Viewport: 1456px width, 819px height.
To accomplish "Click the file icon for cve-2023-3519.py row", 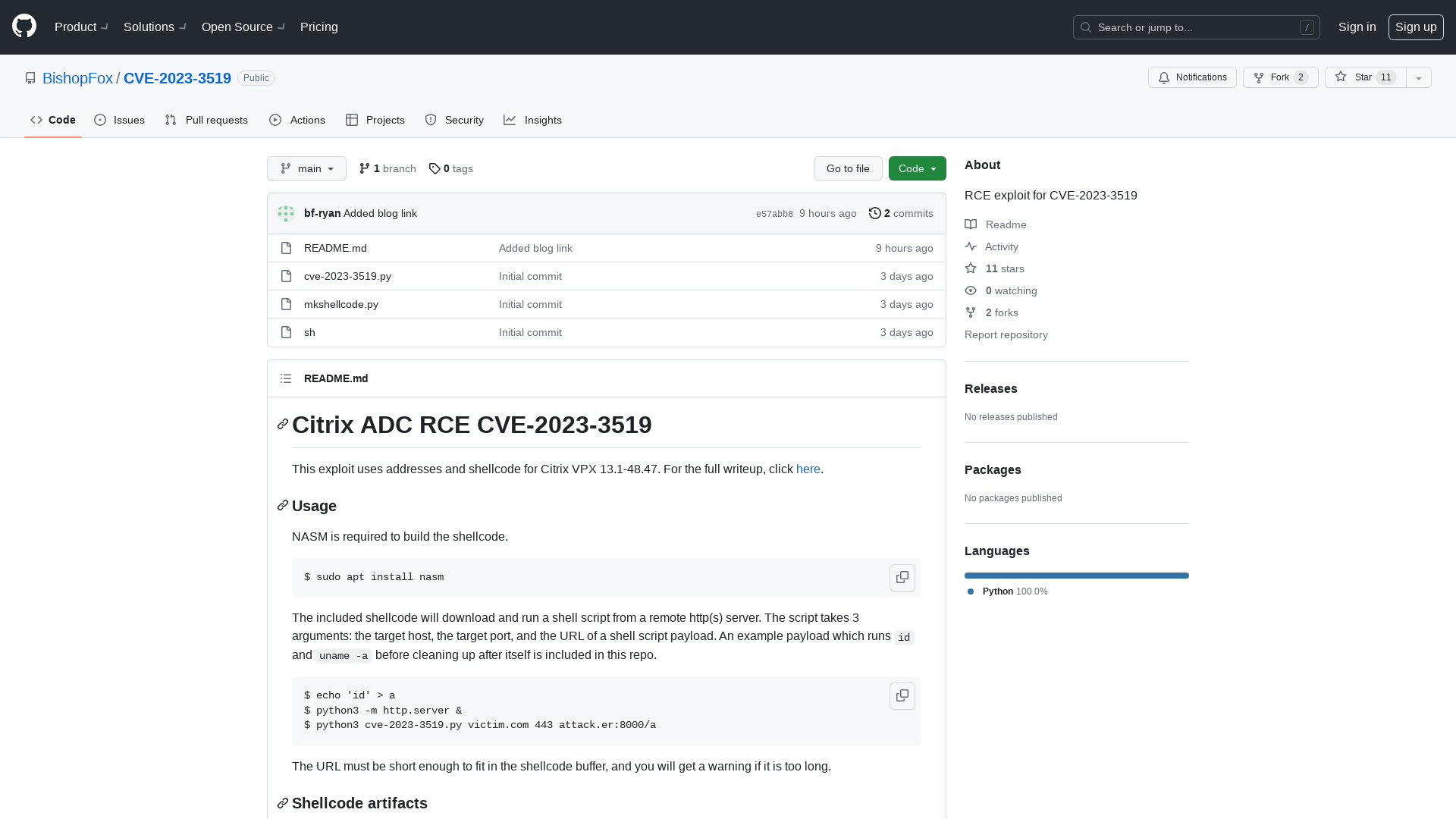I will (286, 276).
